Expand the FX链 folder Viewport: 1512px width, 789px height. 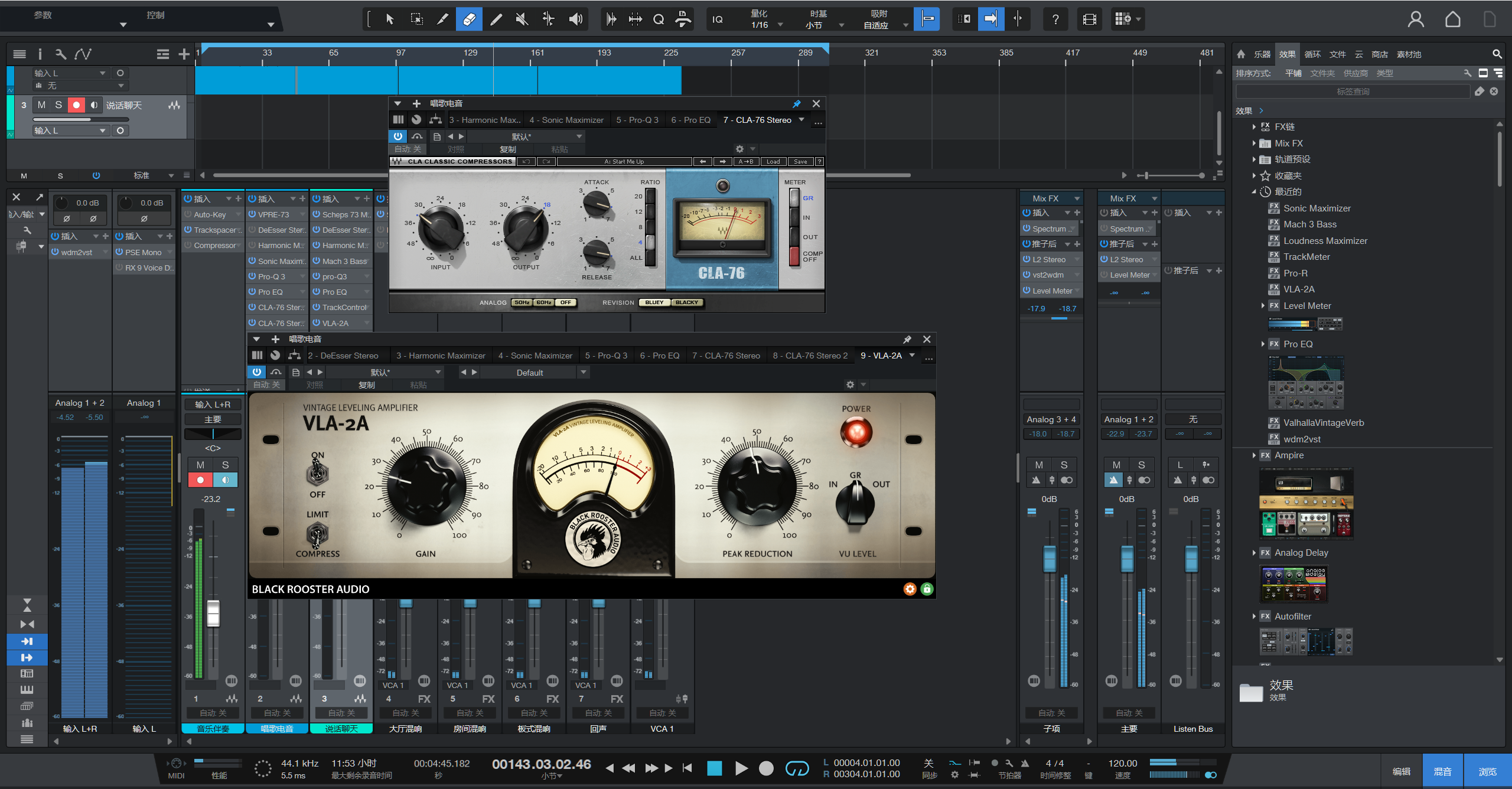(x=1254, y=127)
